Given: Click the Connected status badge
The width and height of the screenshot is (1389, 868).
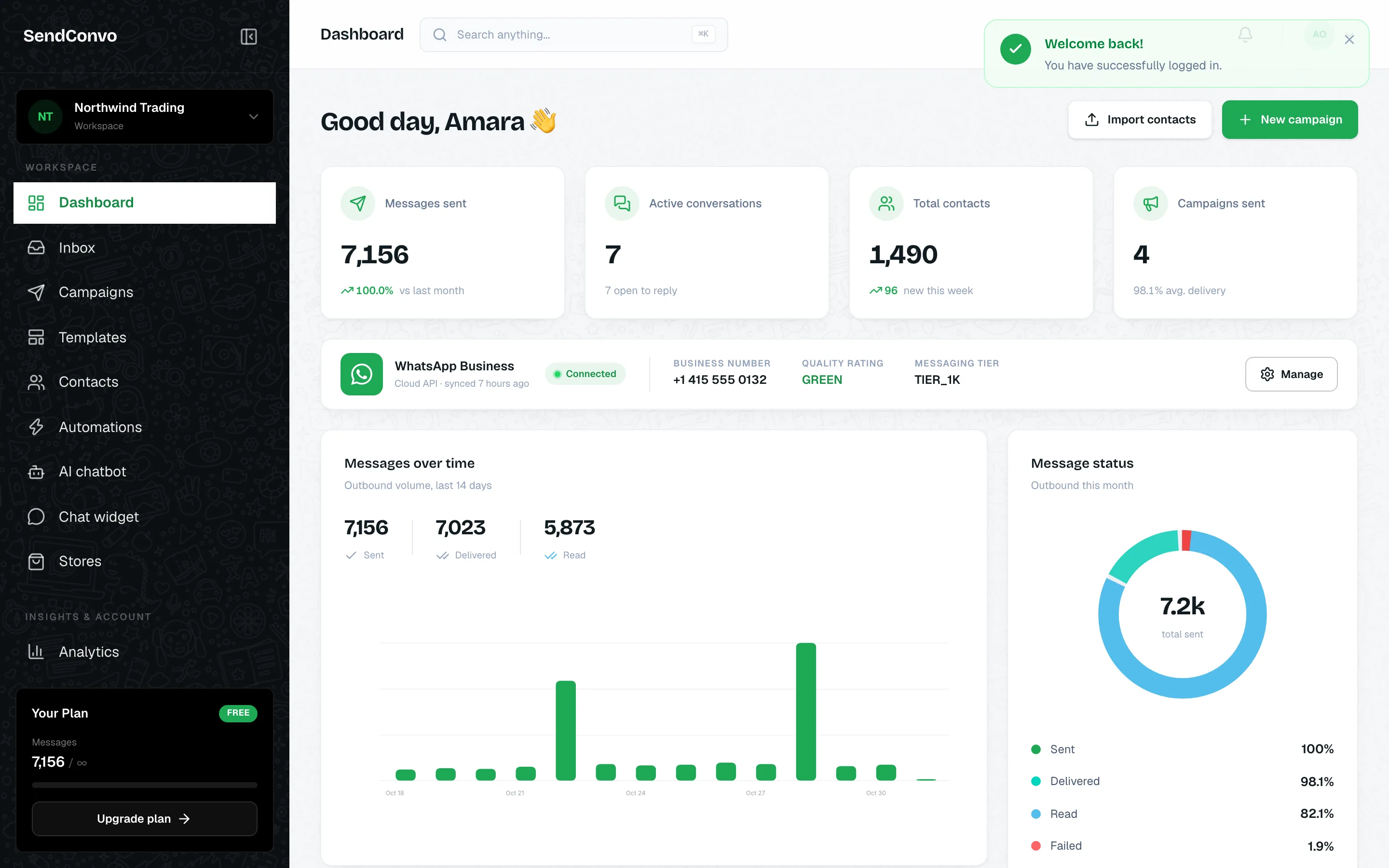Looking at the screenshot, I should click(x=585, y=374).
